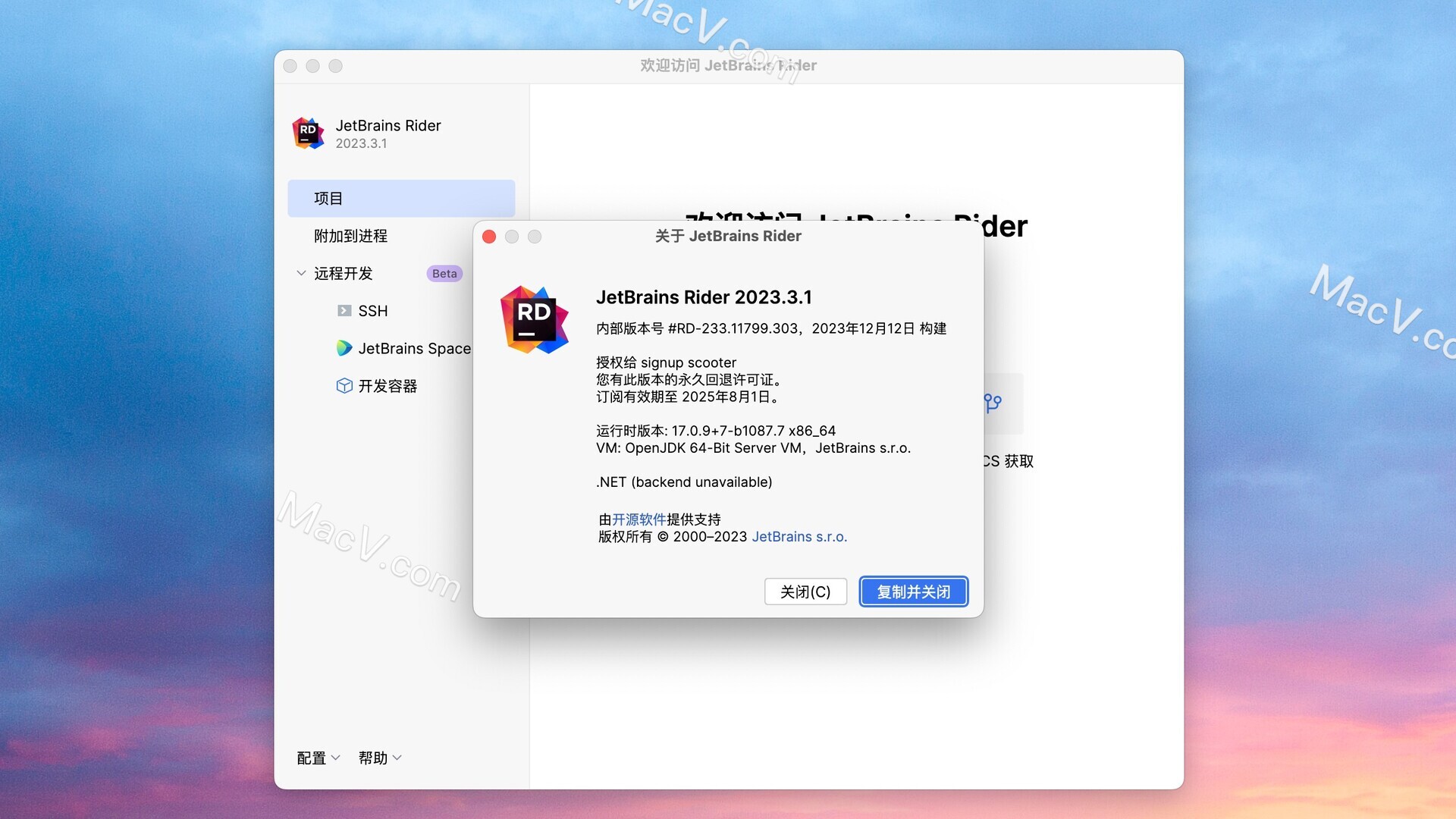Click the 复制并关闭 button
1456x819 pixels.
(913, 591)
